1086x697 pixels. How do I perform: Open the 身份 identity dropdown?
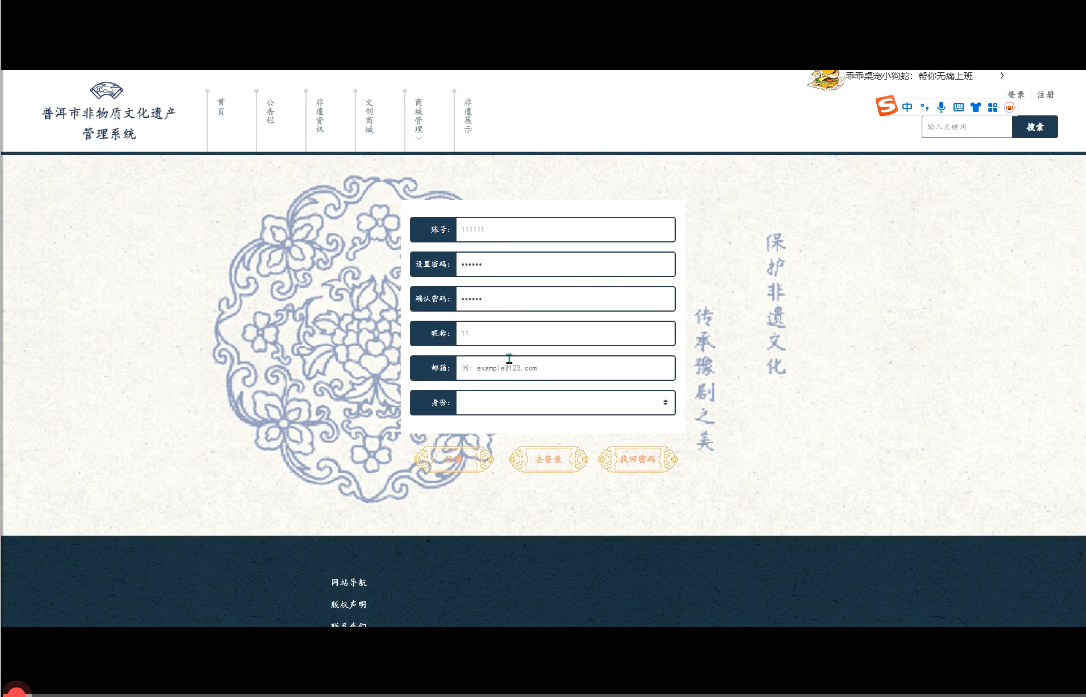tap(565, 403)
